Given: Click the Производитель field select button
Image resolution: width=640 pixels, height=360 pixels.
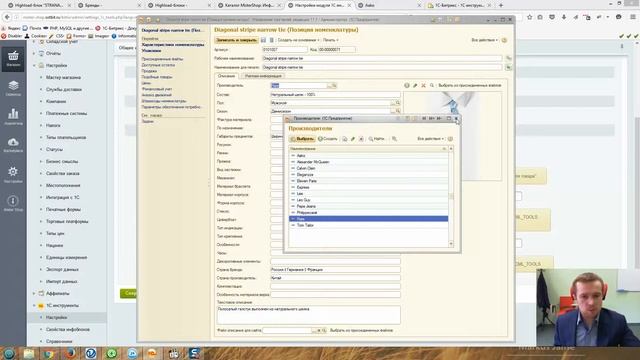Looking at the screenshot, I should coord(329,85).
